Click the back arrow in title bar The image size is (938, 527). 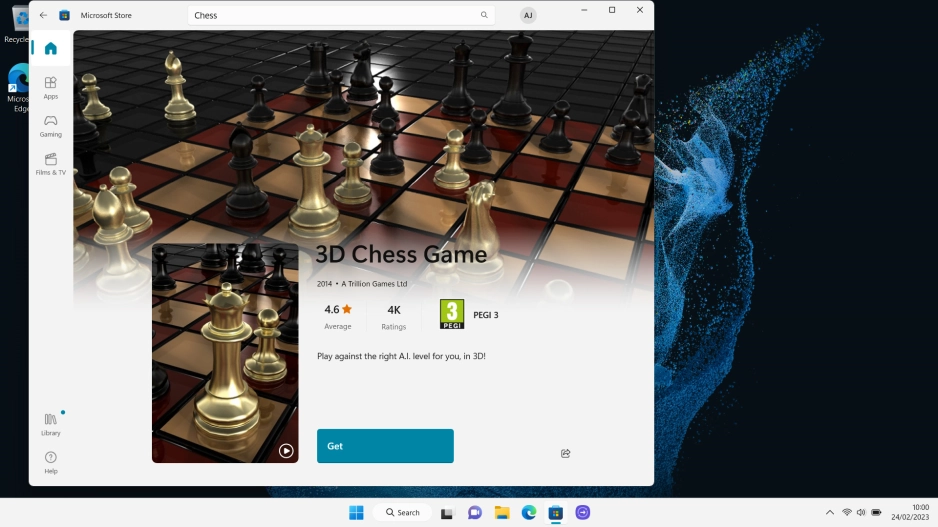tap(43, 16)
